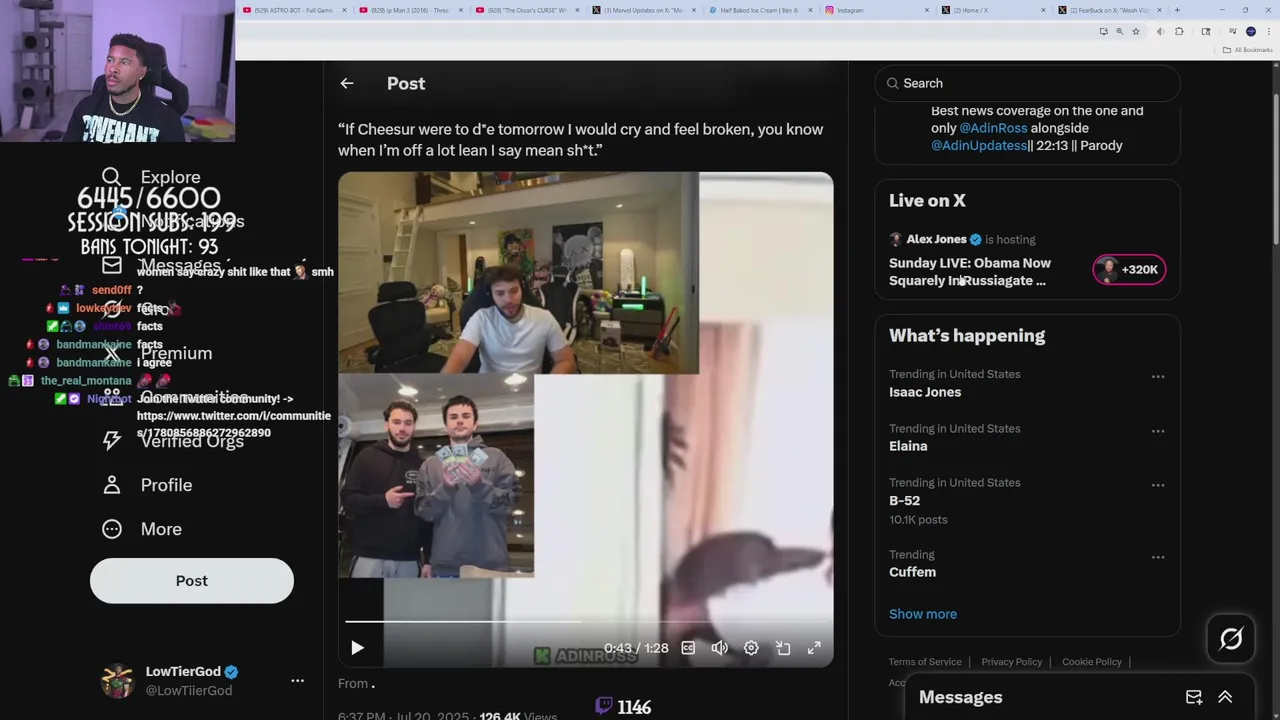1280x720 pixels.
Task: Join the +320K listeners live space
Action: (x=1129, y=269)
